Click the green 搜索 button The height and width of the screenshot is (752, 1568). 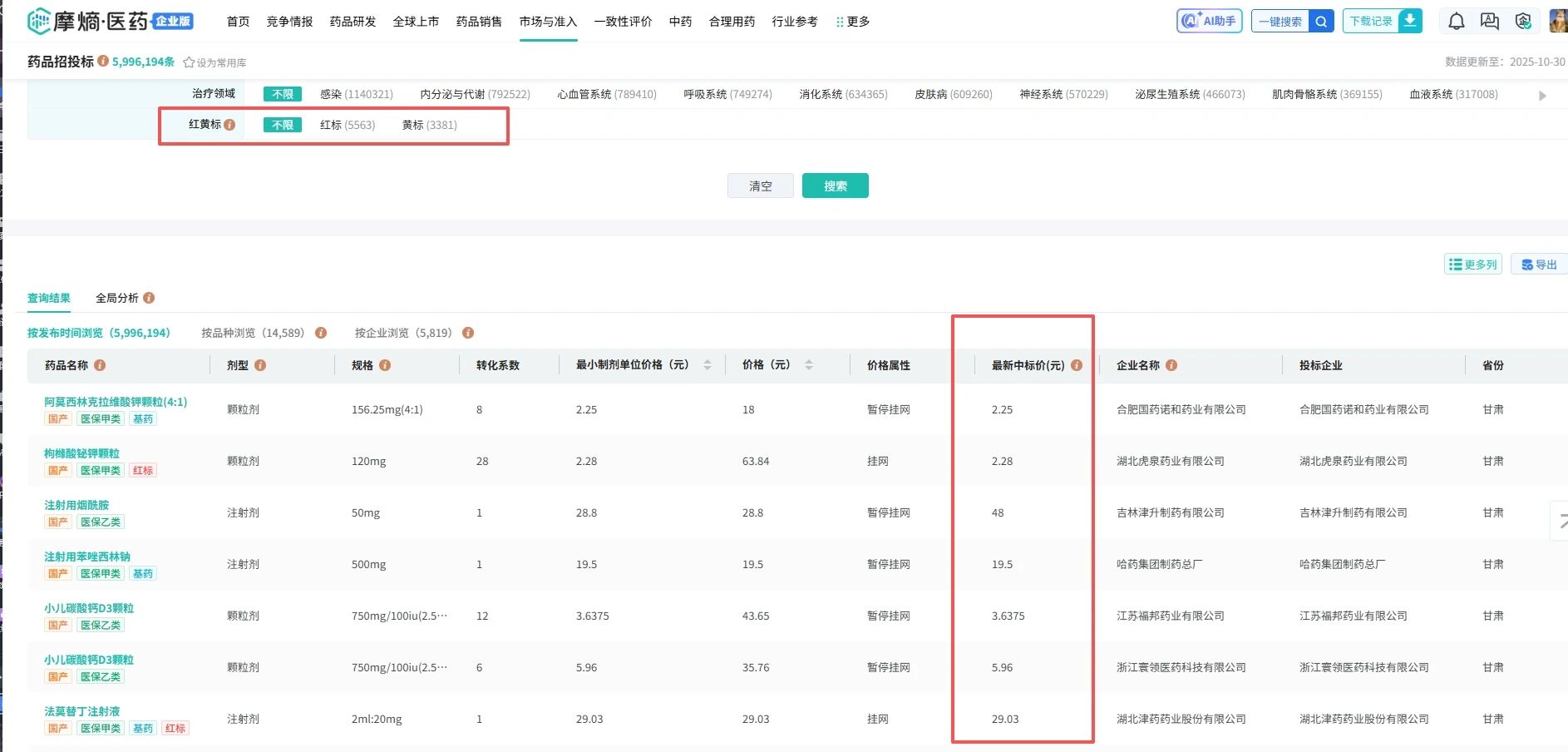[835, 186]
